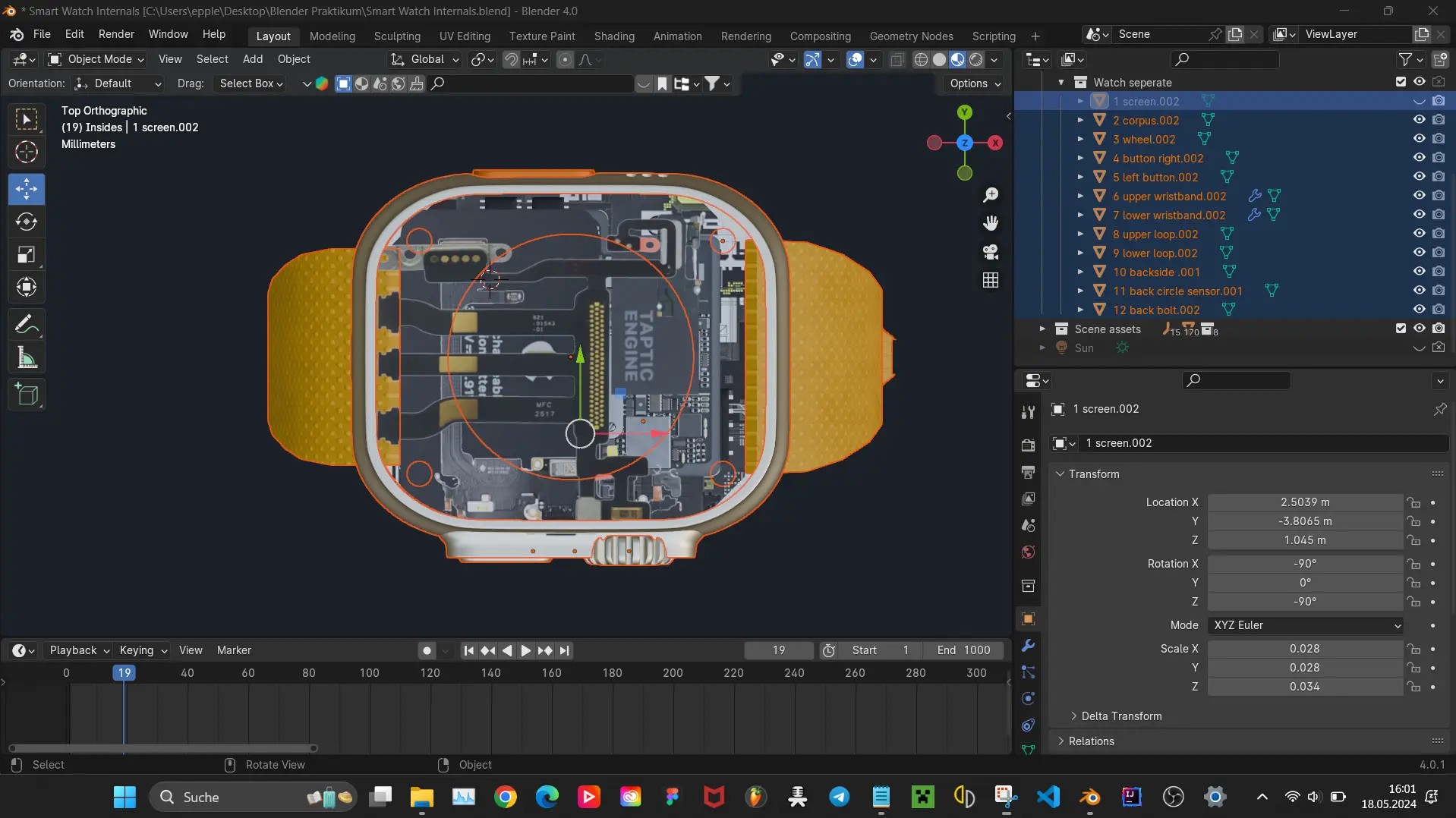Image resolution: width=1456 pixels, height=818 pixels.
Task: Click the X axis on navigation gizmo
Action: pyautogui.click(x=995, y=143)
